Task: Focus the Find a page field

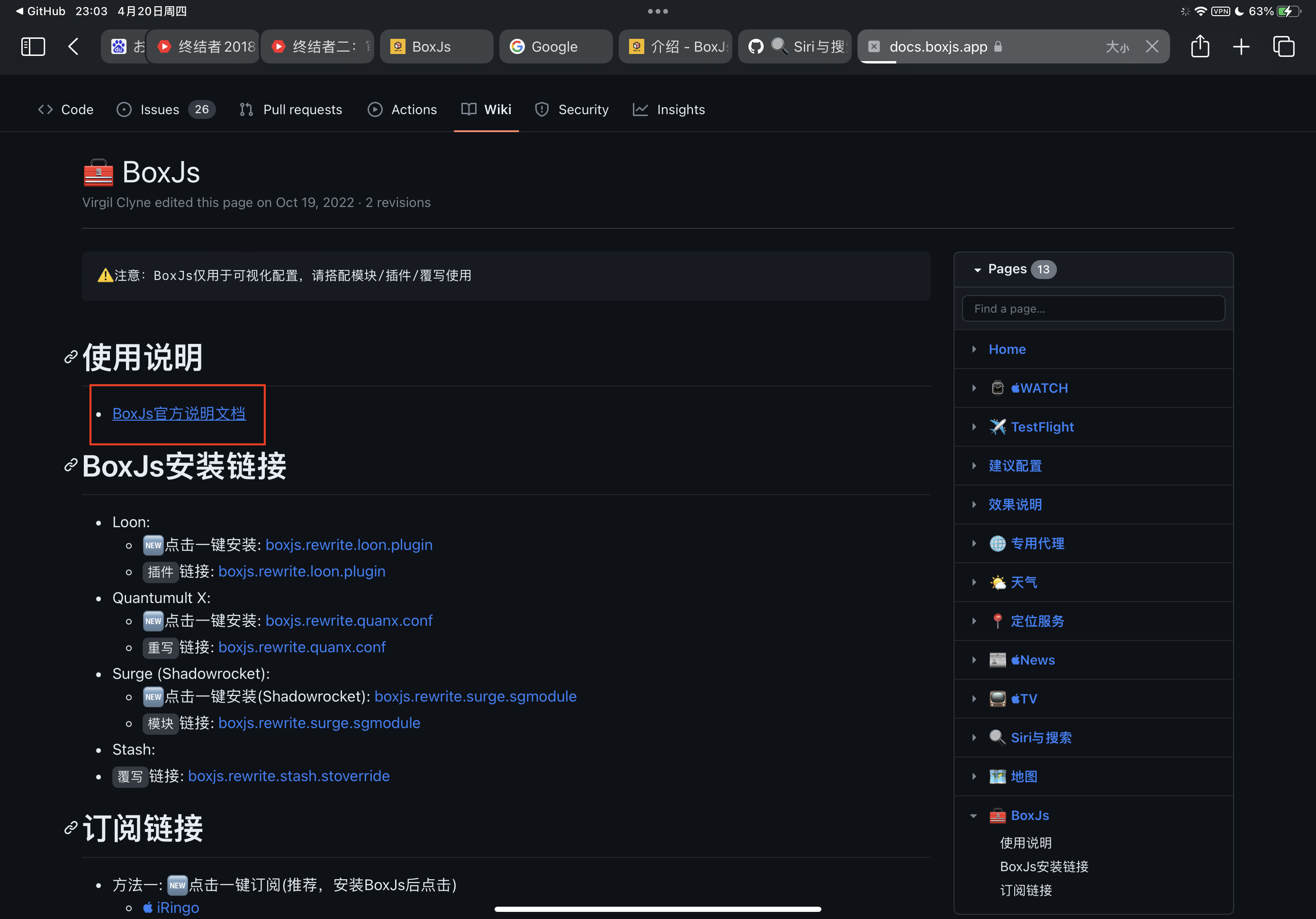Action: tap(1093, 308)
